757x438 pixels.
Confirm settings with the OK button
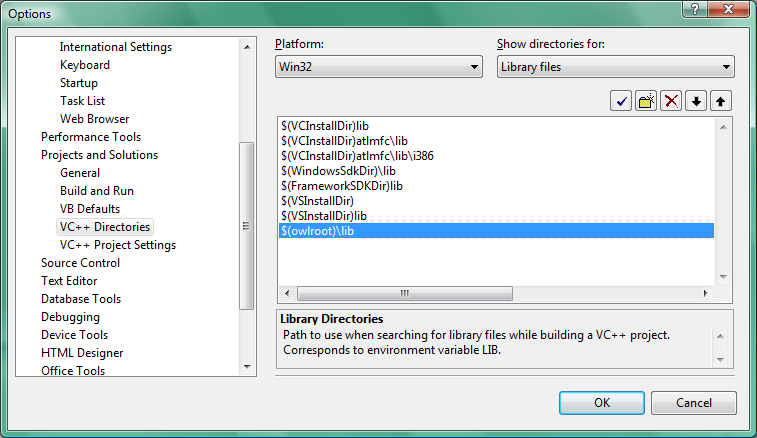tap(602, 403)
